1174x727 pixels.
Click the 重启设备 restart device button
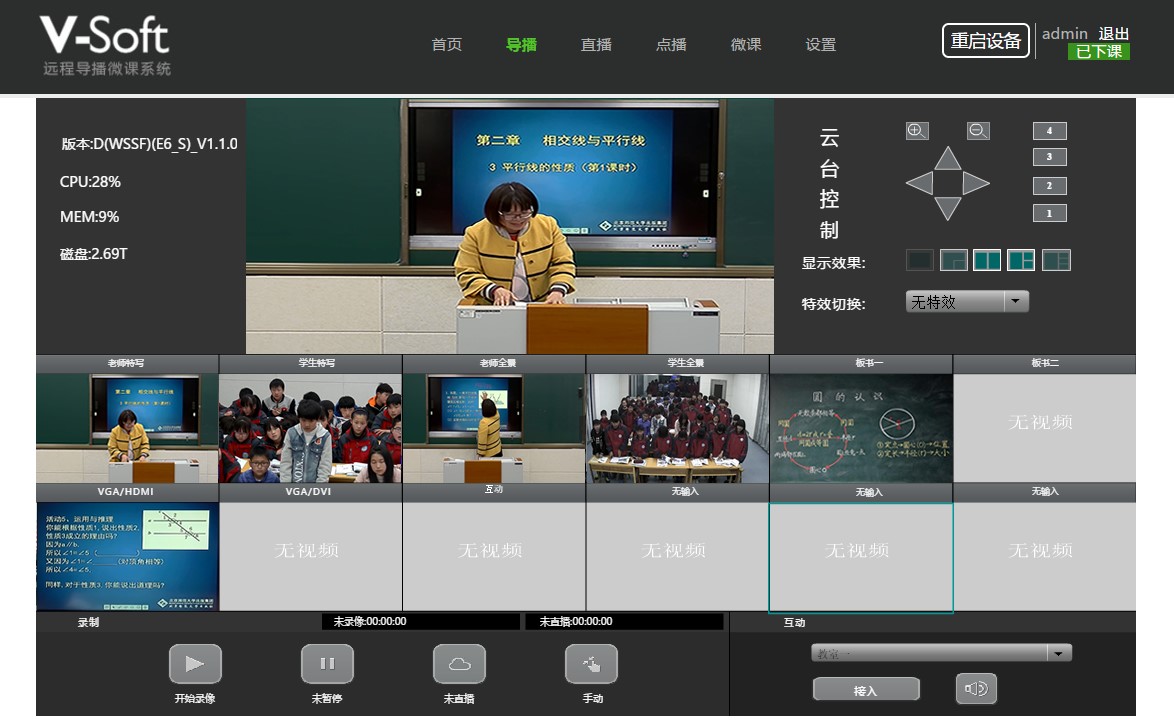985,40
